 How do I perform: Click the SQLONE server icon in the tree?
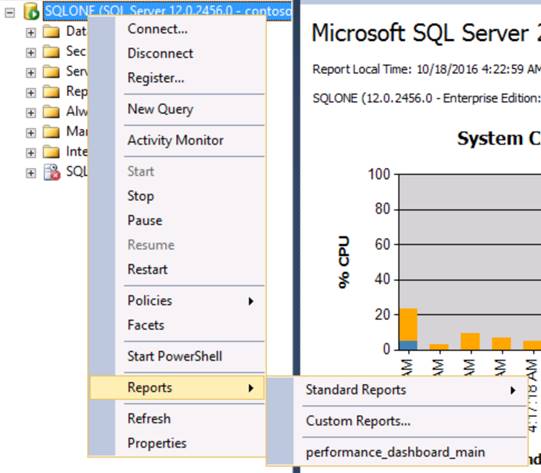pos(31,11)
